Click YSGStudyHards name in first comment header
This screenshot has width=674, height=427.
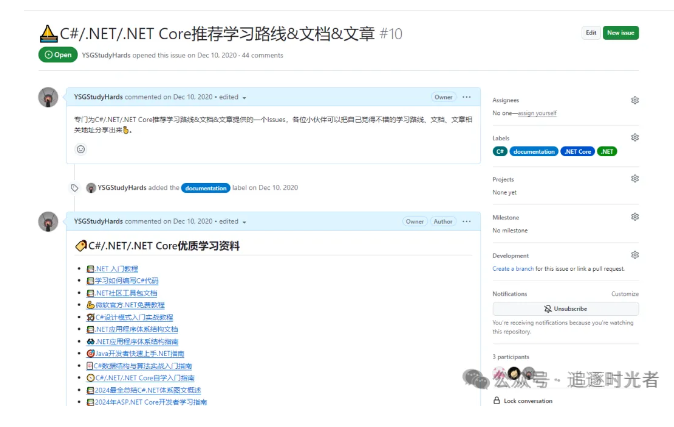pyautogui.click(x=98, y=97)
